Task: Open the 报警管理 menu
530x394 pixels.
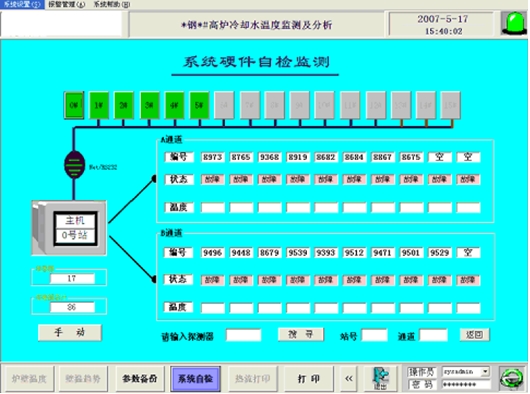Action: tap(67, 4)
